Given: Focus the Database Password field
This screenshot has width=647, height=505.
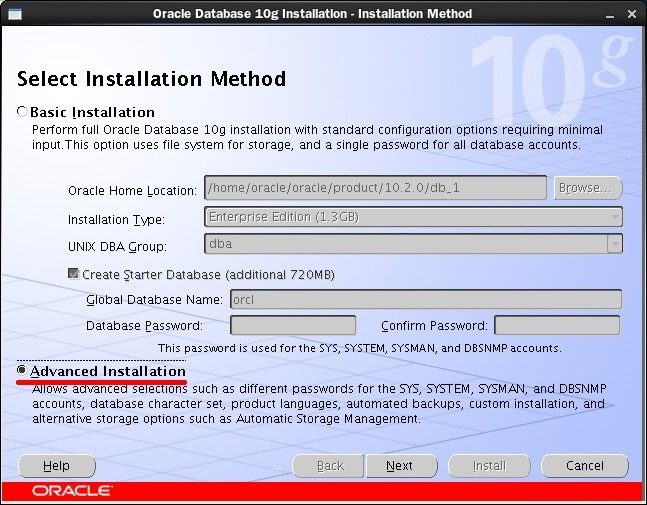Looking at the screenshot, I should (x=293, y=325).
